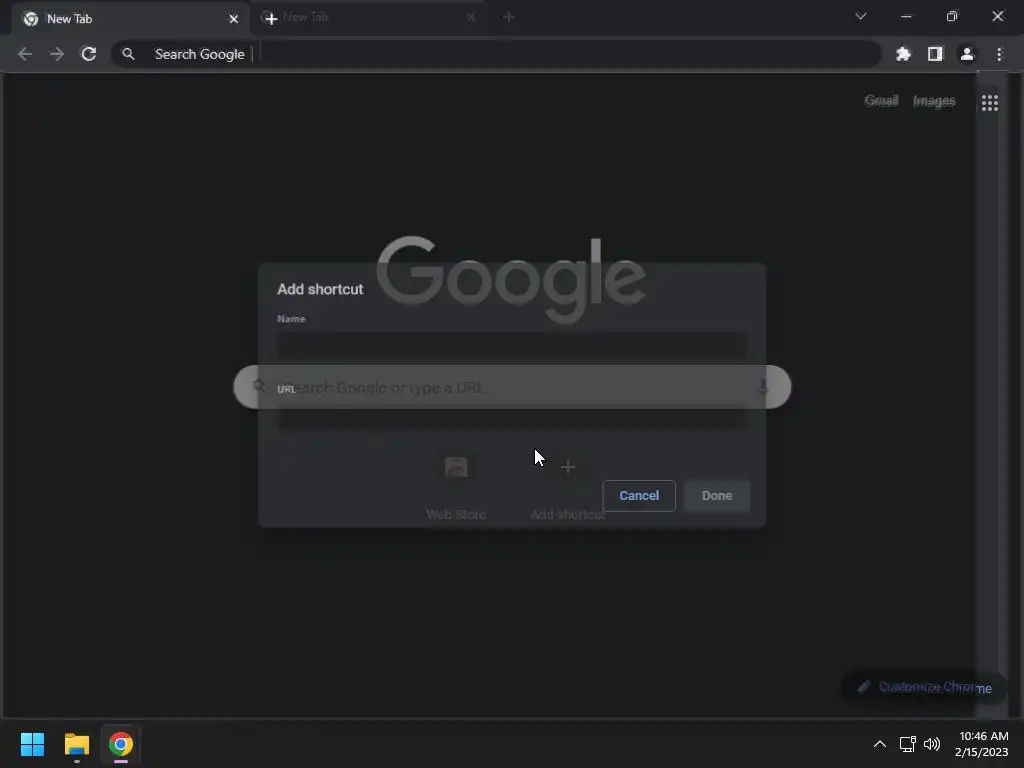Reload the page with the refresh icon
The image size is (1024, 768).
pos(89,54)
